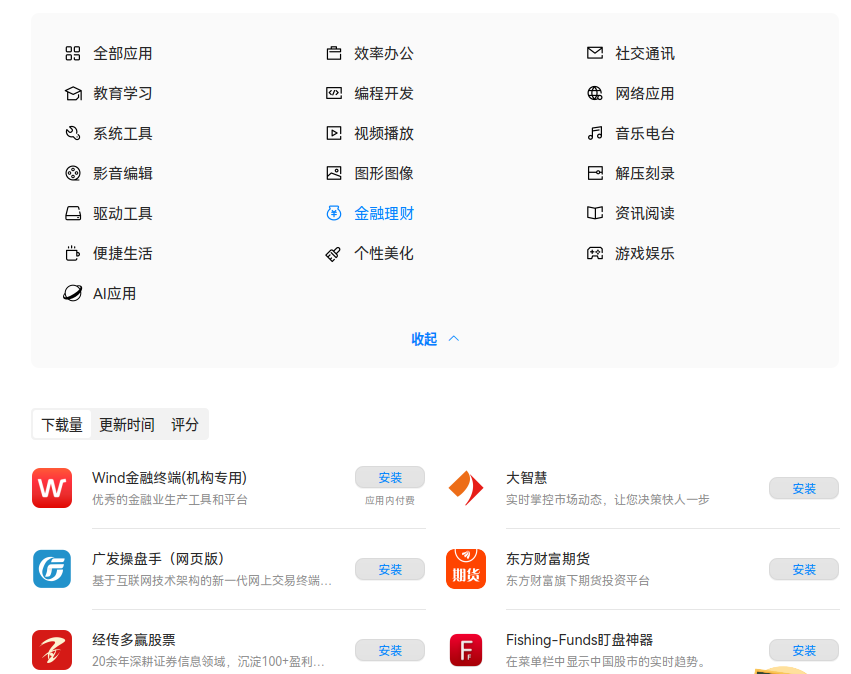Image resolution: width=851 pixels, height=674 pixels.
Task: Click the 资讯阅读 open book icon
Action: [595, 213]
